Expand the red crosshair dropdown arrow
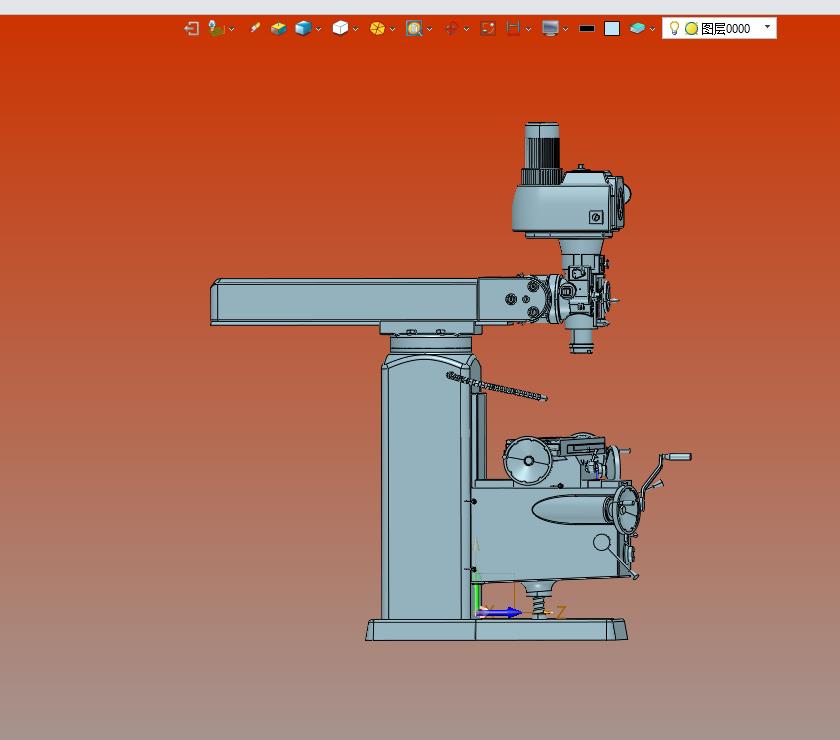The height and width of the screenshot is (740, 840). (467, 29)
